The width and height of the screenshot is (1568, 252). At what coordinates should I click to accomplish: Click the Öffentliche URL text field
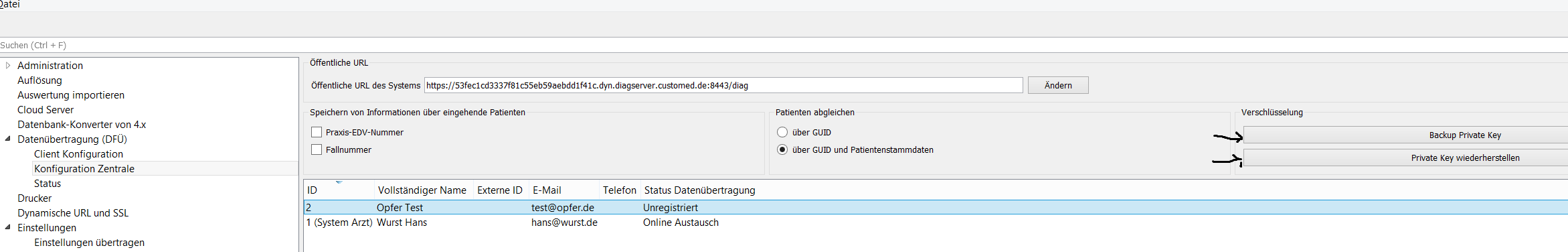click(x=723, y=85)
